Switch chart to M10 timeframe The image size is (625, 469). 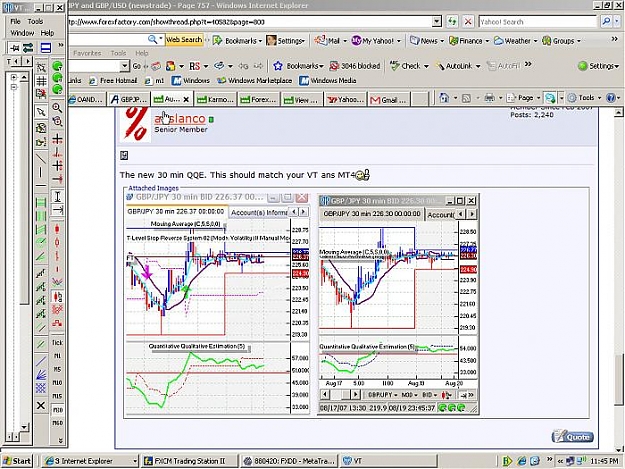point(57,383)
